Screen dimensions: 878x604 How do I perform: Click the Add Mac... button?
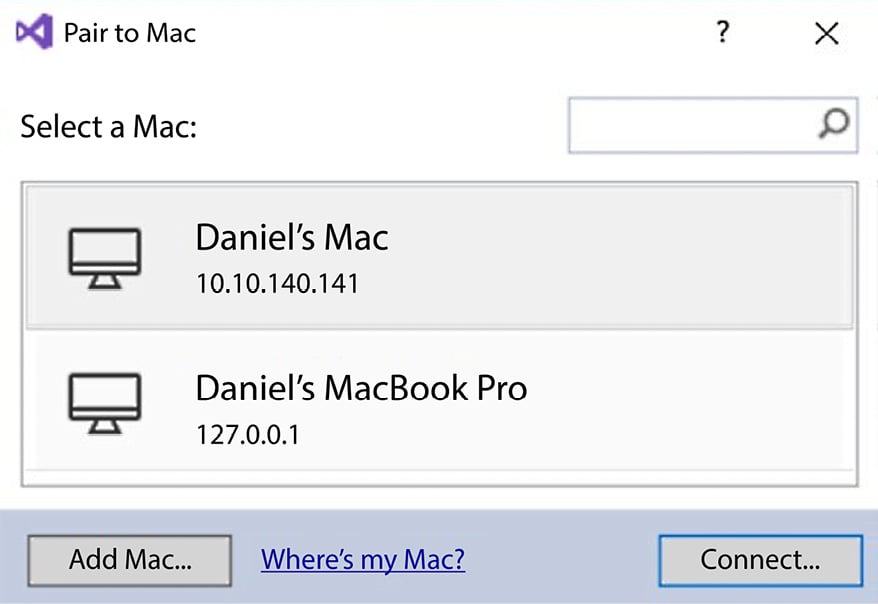tap(129, 560)
